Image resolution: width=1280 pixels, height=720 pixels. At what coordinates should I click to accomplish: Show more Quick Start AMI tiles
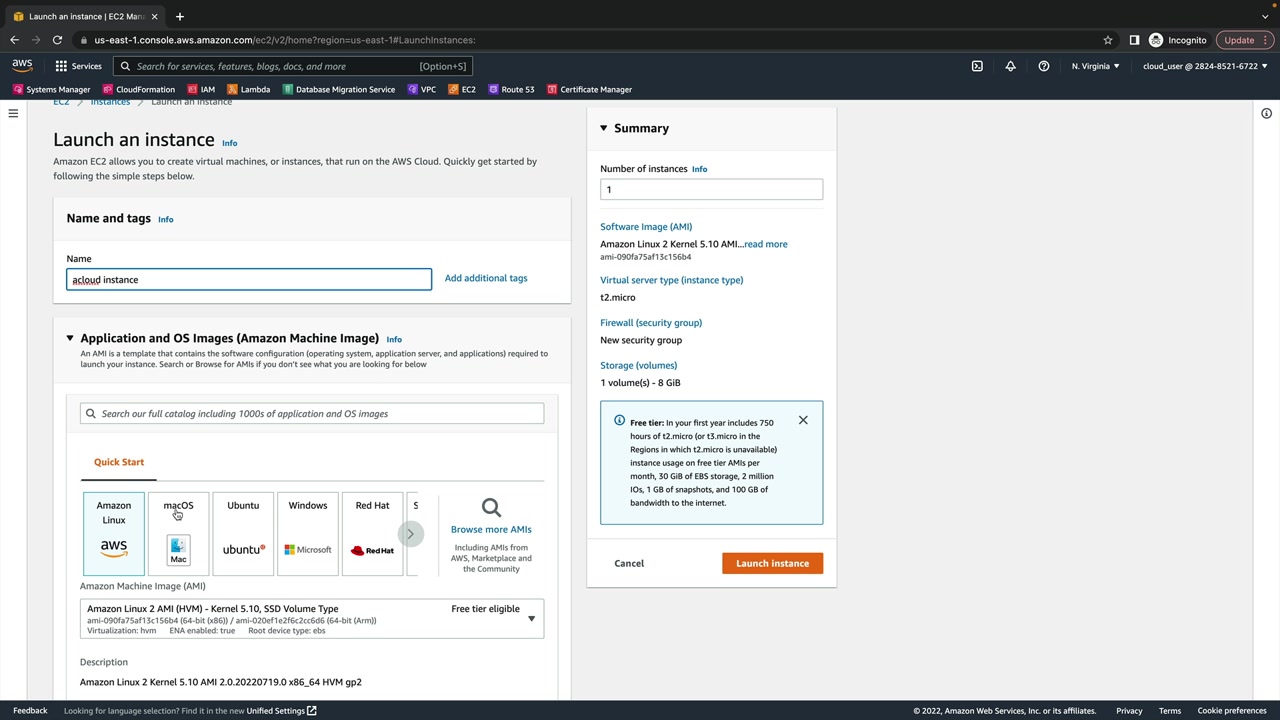tap(410, 534)
